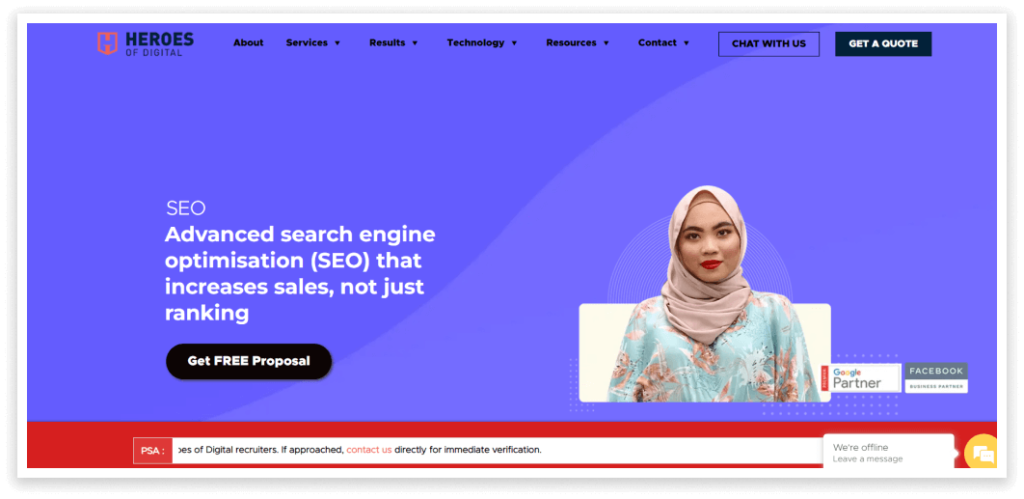Screen dimensions: 1024x499
Task: Click the Facebook Business Partner badge
Action: pyautogui.click(x=936, y=378)
